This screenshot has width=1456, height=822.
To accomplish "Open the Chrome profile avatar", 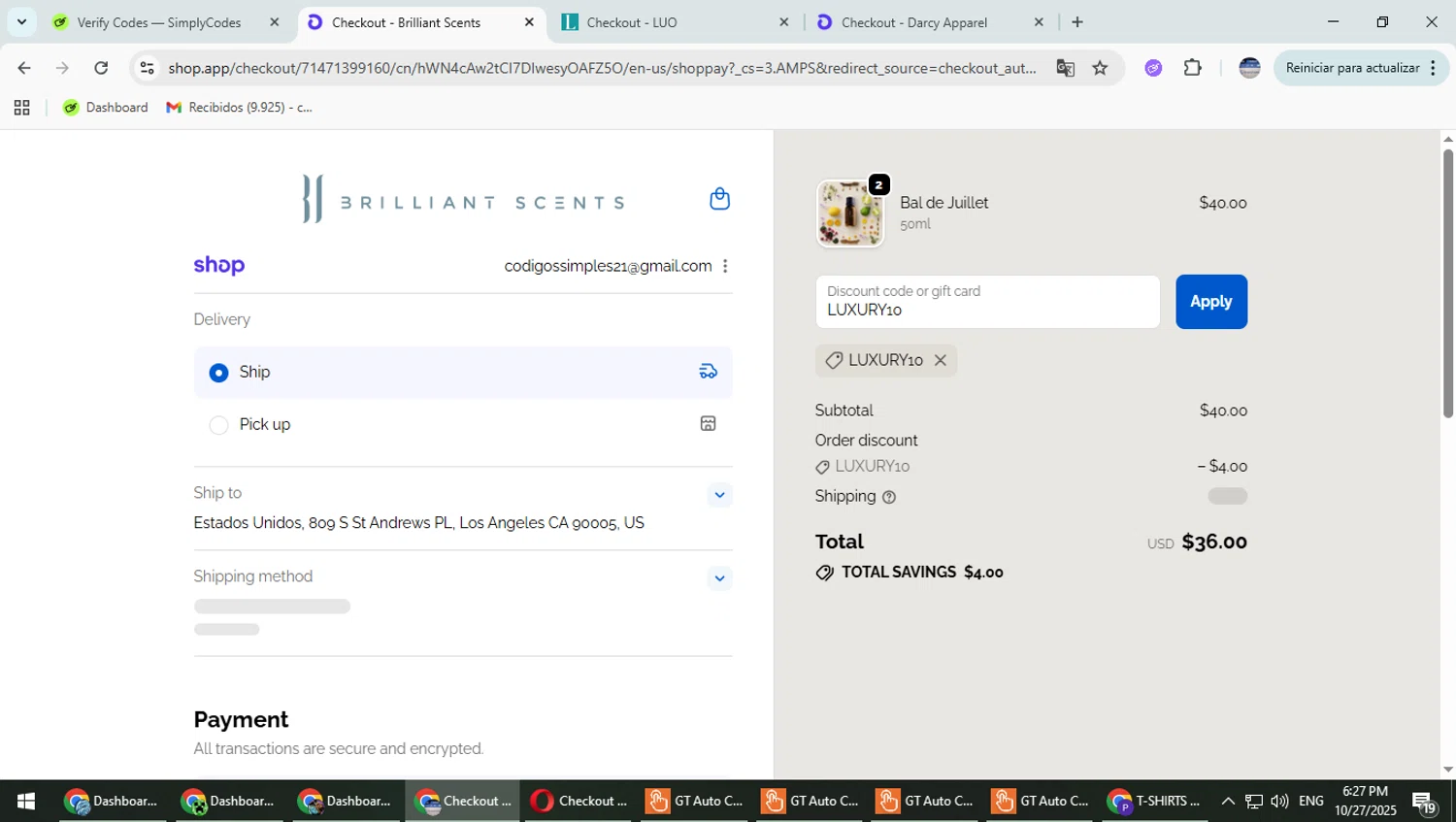I will click(1249, 68).
